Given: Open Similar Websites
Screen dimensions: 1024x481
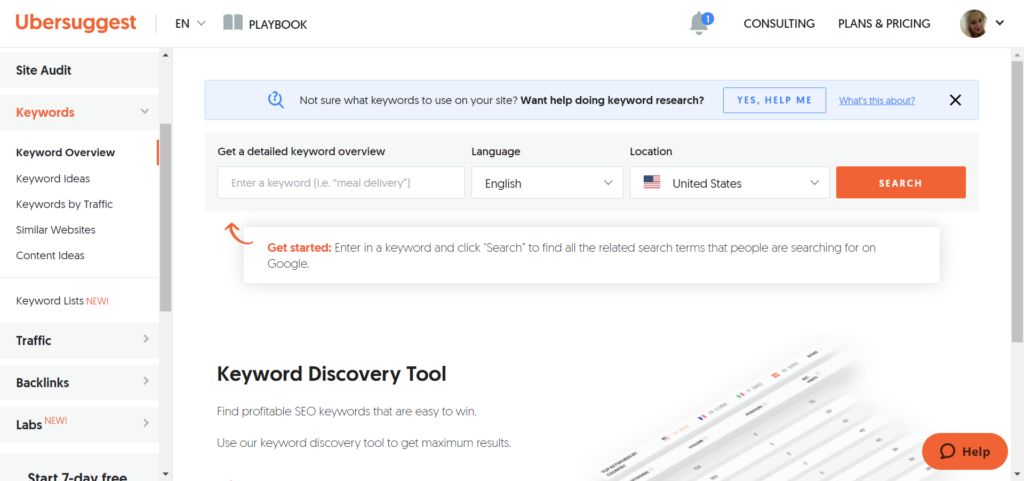Looking at the screenshot, I should (x=56, y=230).
